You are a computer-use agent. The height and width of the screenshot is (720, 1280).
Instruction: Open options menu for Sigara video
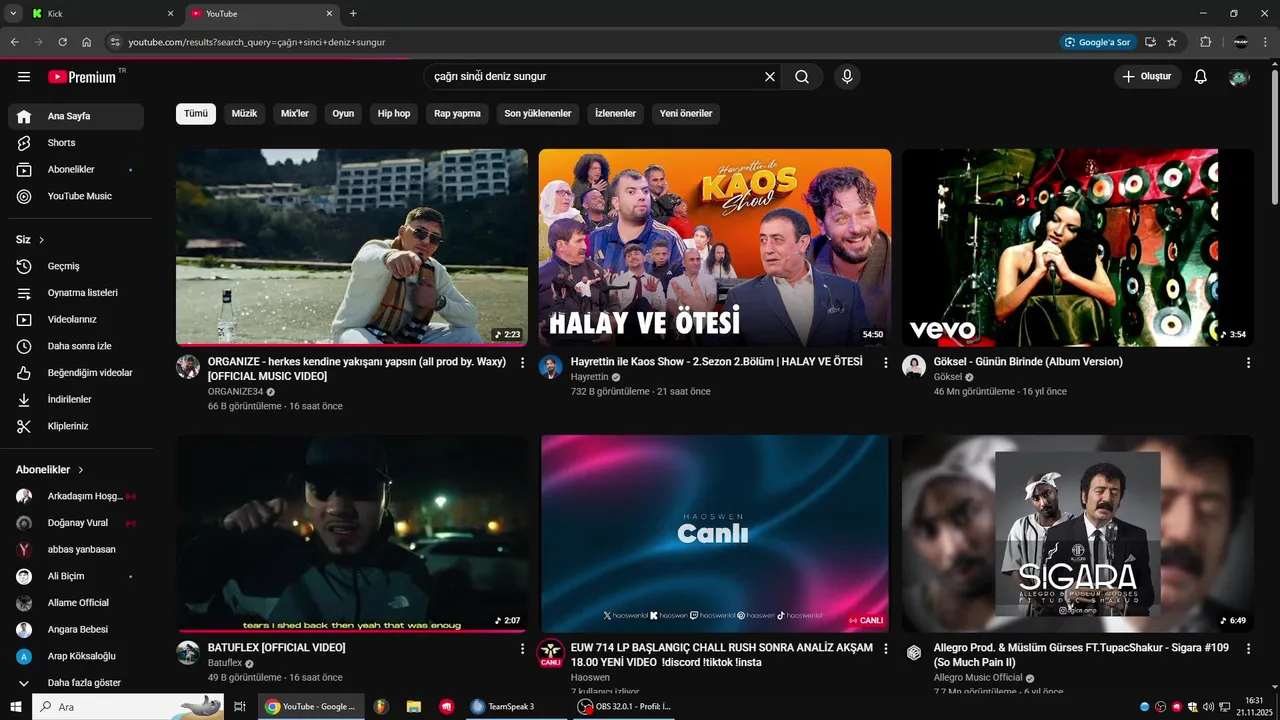tap(1248, 649)
